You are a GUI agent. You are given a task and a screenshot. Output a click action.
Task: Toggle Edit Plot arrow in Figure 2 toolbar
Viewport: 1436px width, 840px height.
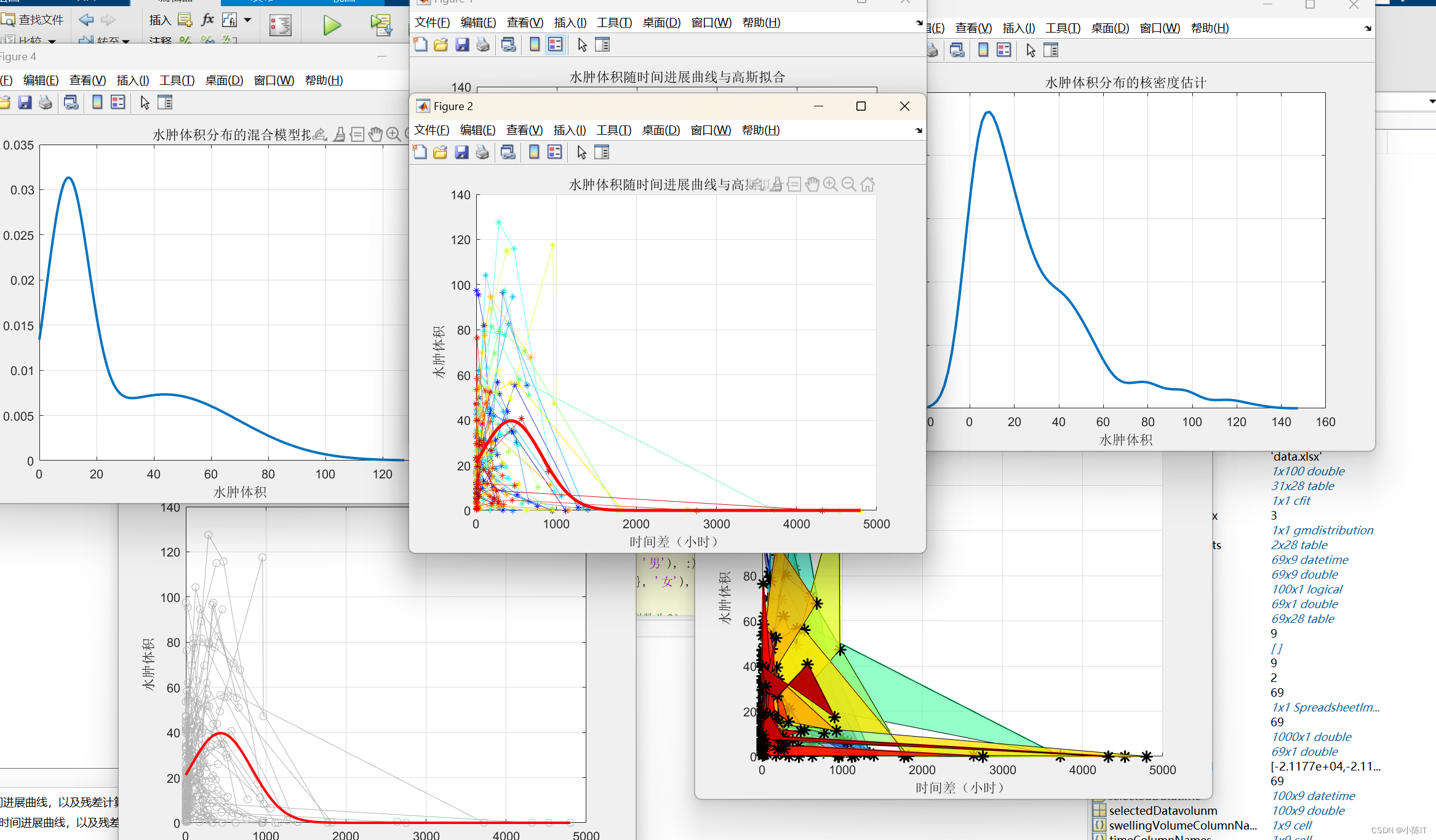pyautogui.click(x=581, y=153)
